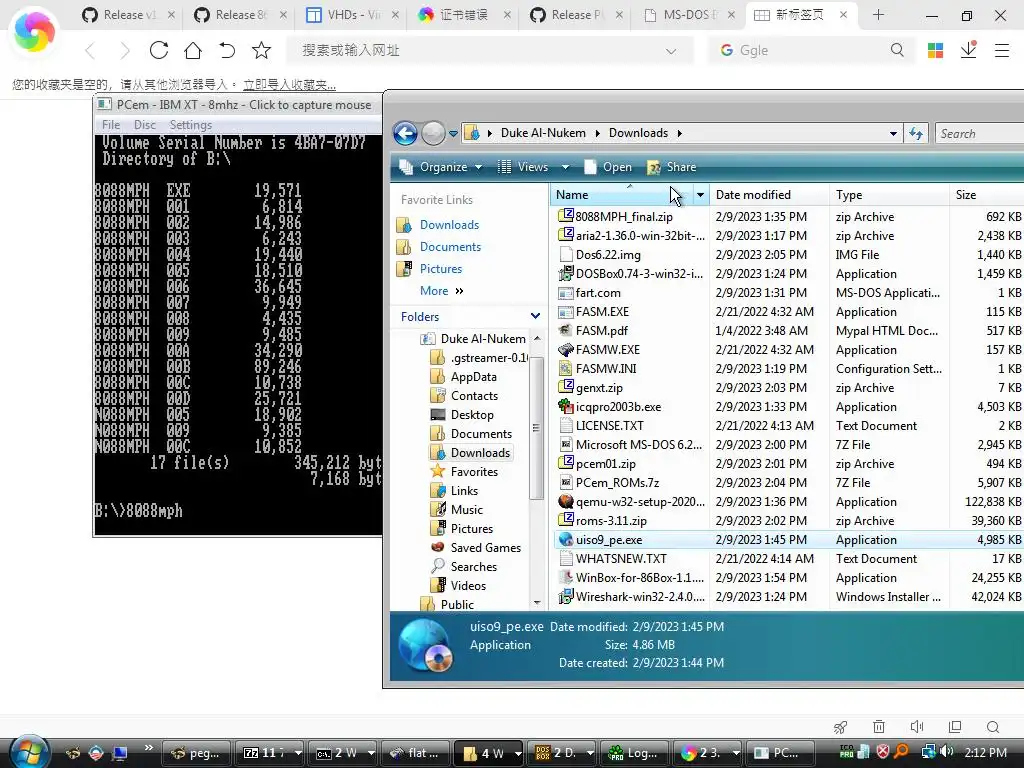Viewport: 1024px width, 768px height.
Task: Open the browser address bar dropdown arrow
Action: (x=671, y=51)
